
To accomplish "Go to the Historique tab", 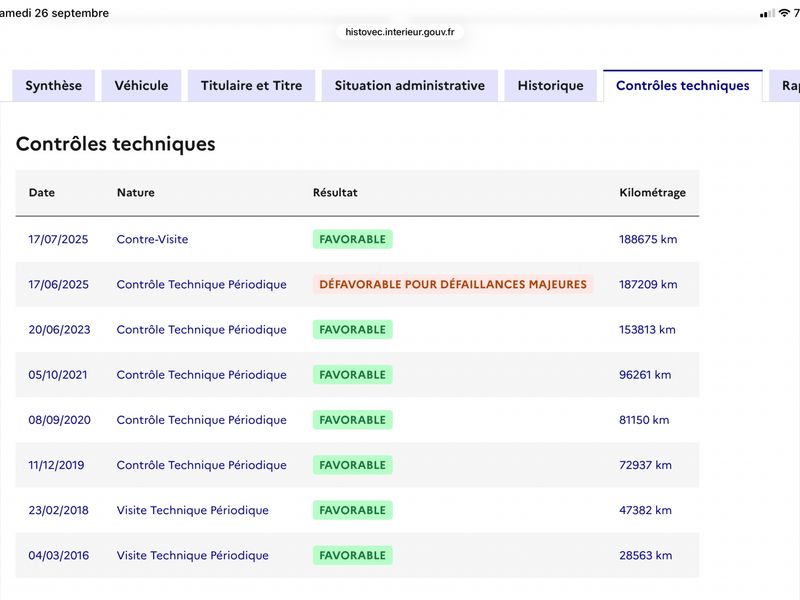I will pos(551,86).
